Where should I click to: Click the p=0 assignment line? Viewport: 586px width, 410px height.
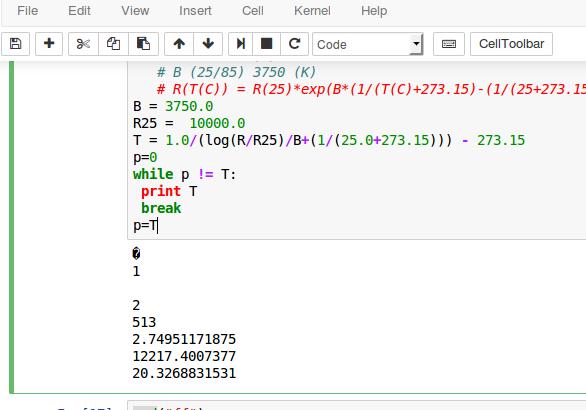(145, 157)
